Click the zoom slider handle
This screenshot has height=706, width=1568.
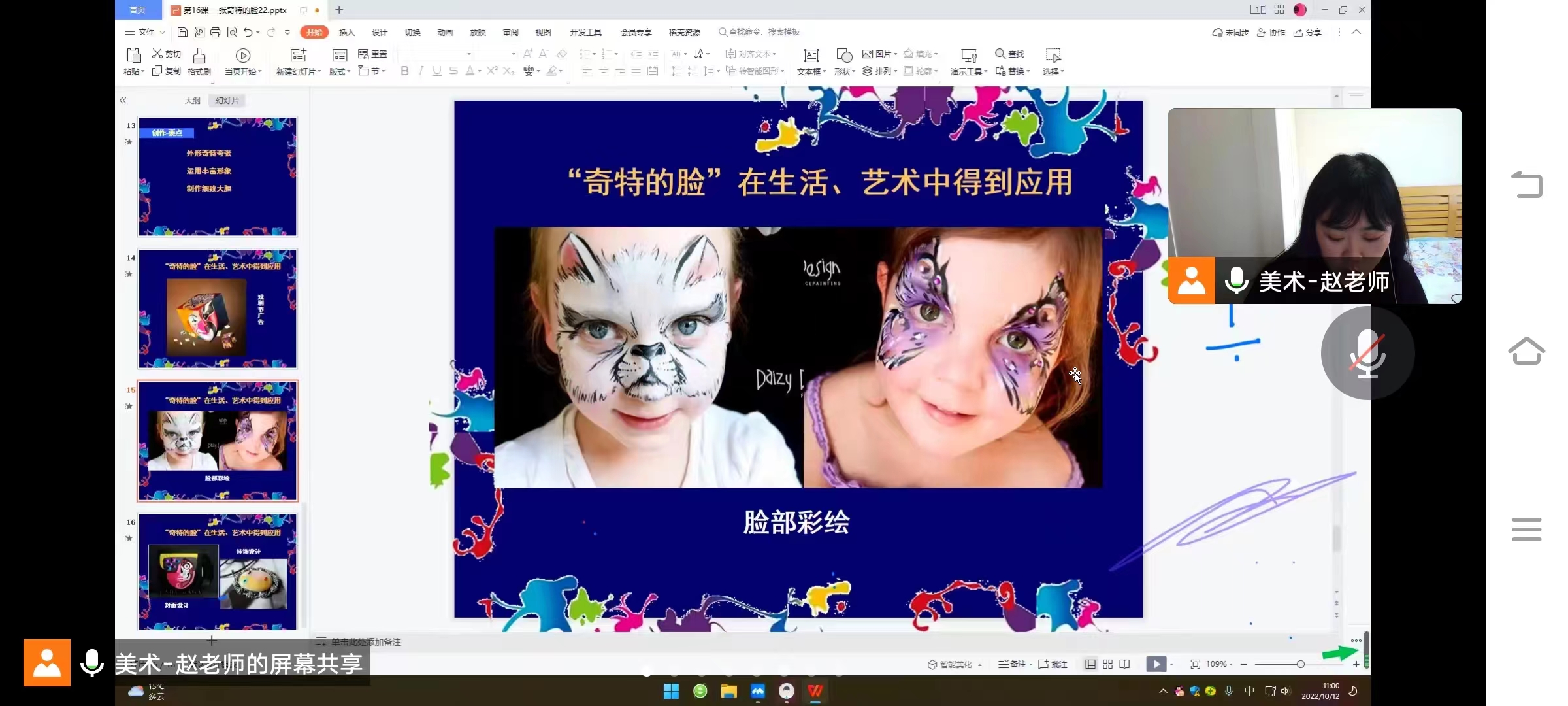point(1300,664)
